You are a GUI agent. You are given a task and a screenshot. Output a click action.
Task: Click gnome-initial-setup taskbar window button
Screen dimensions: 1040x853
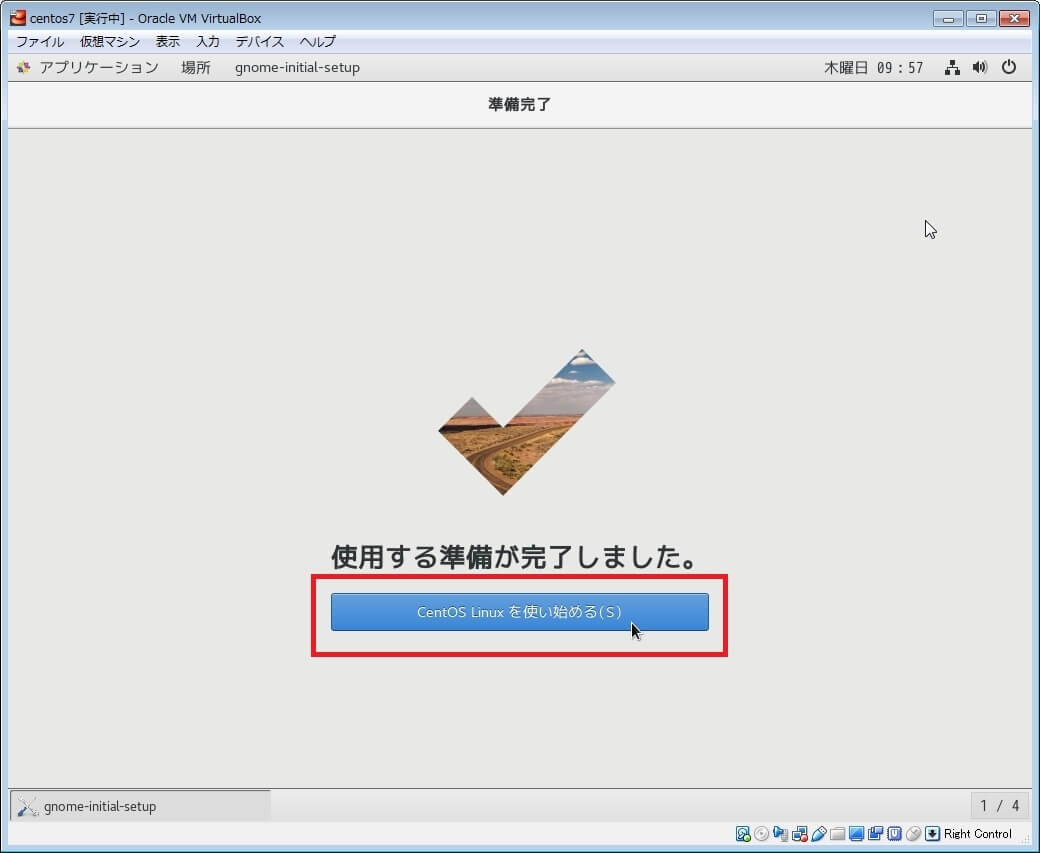[x=140, y=806]
